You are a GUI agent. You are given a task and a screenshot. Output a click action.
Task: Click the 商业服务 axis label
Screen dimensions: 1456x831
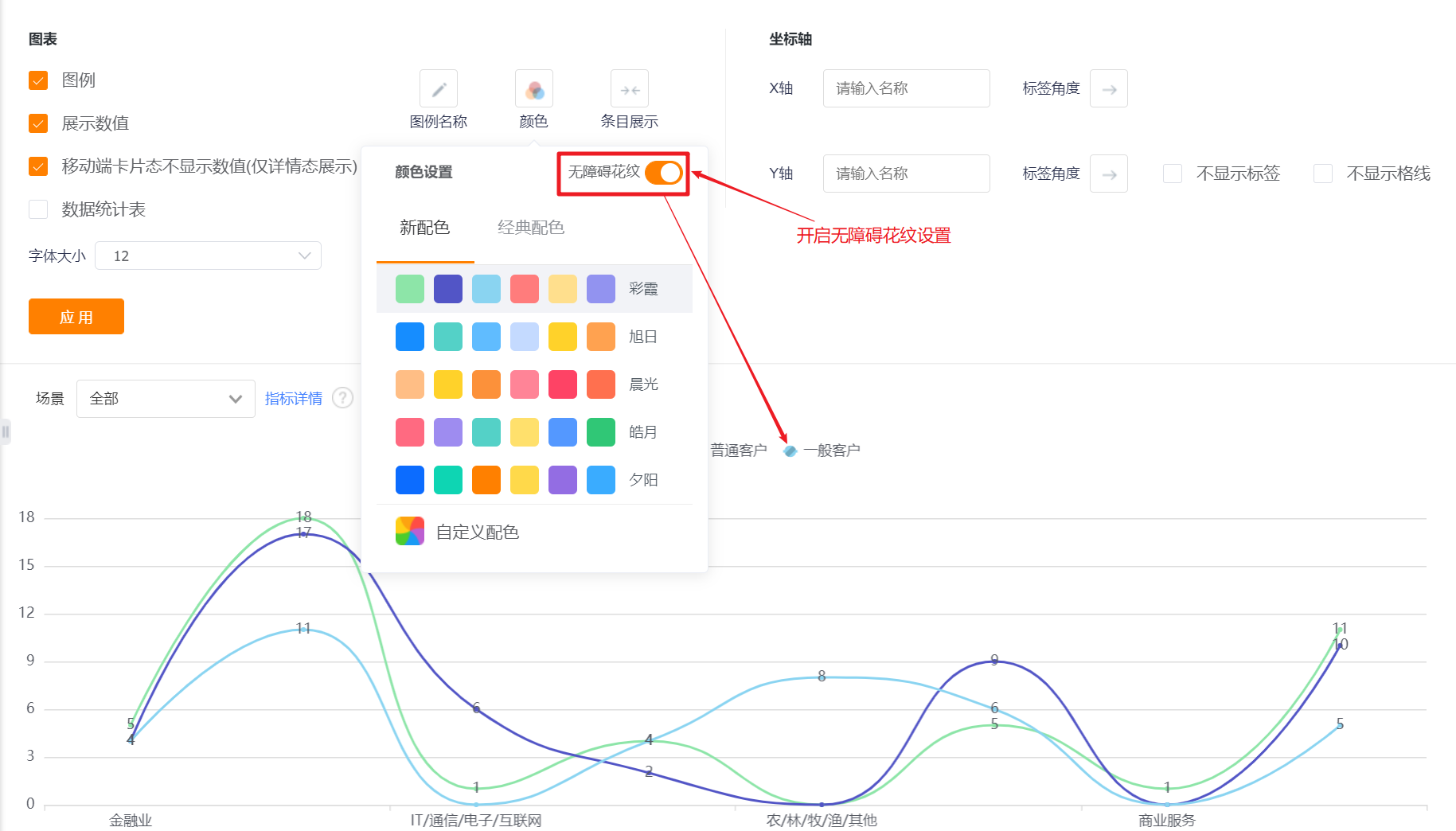tap(1167, 820)
